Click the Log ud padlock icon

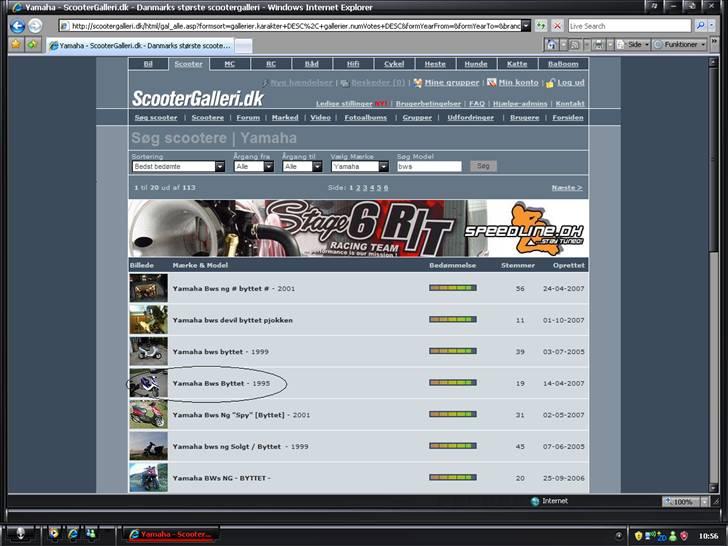550,83
